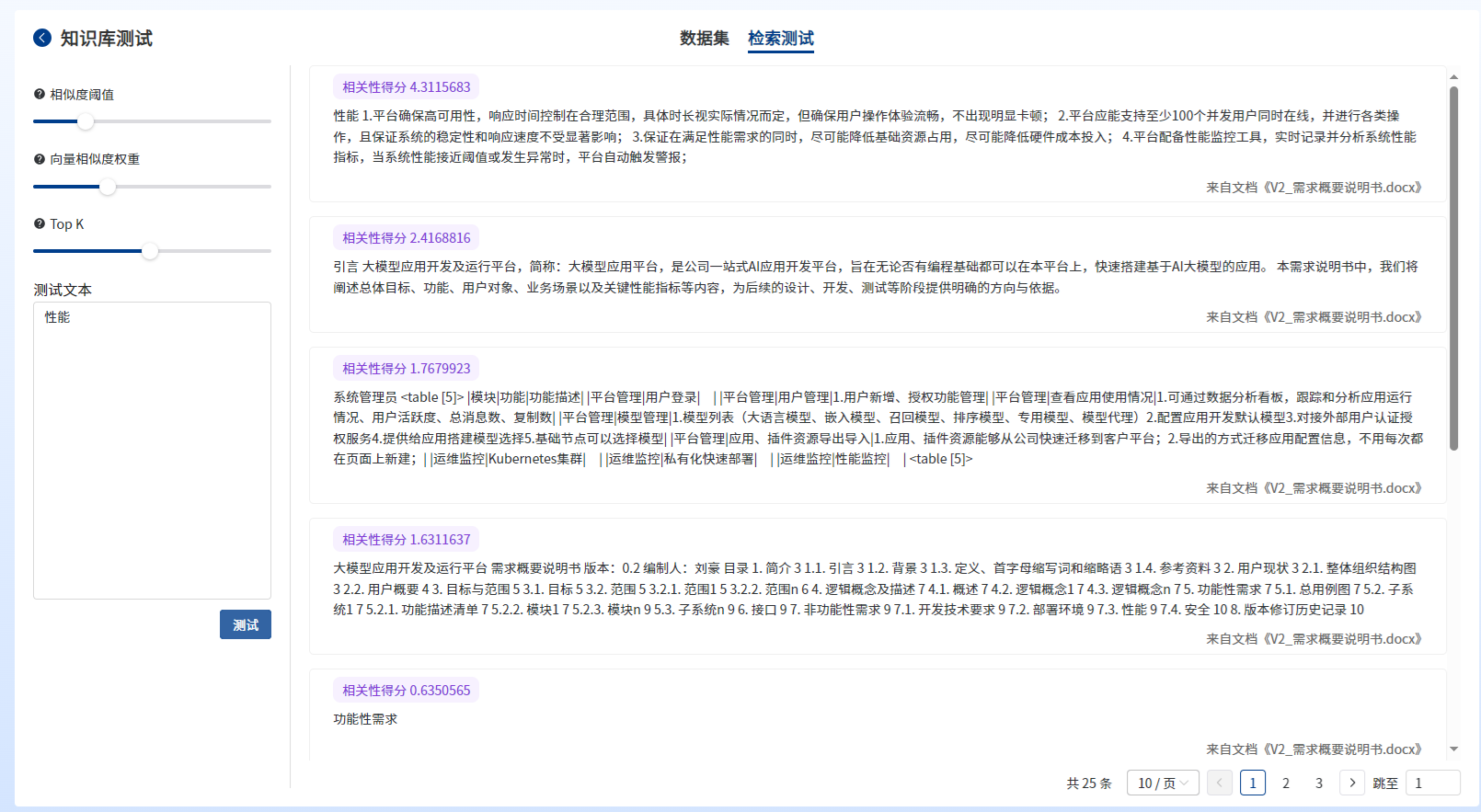Select the 检索测试 tab
The image size is (1481, 812).
[x=780, y=39]
